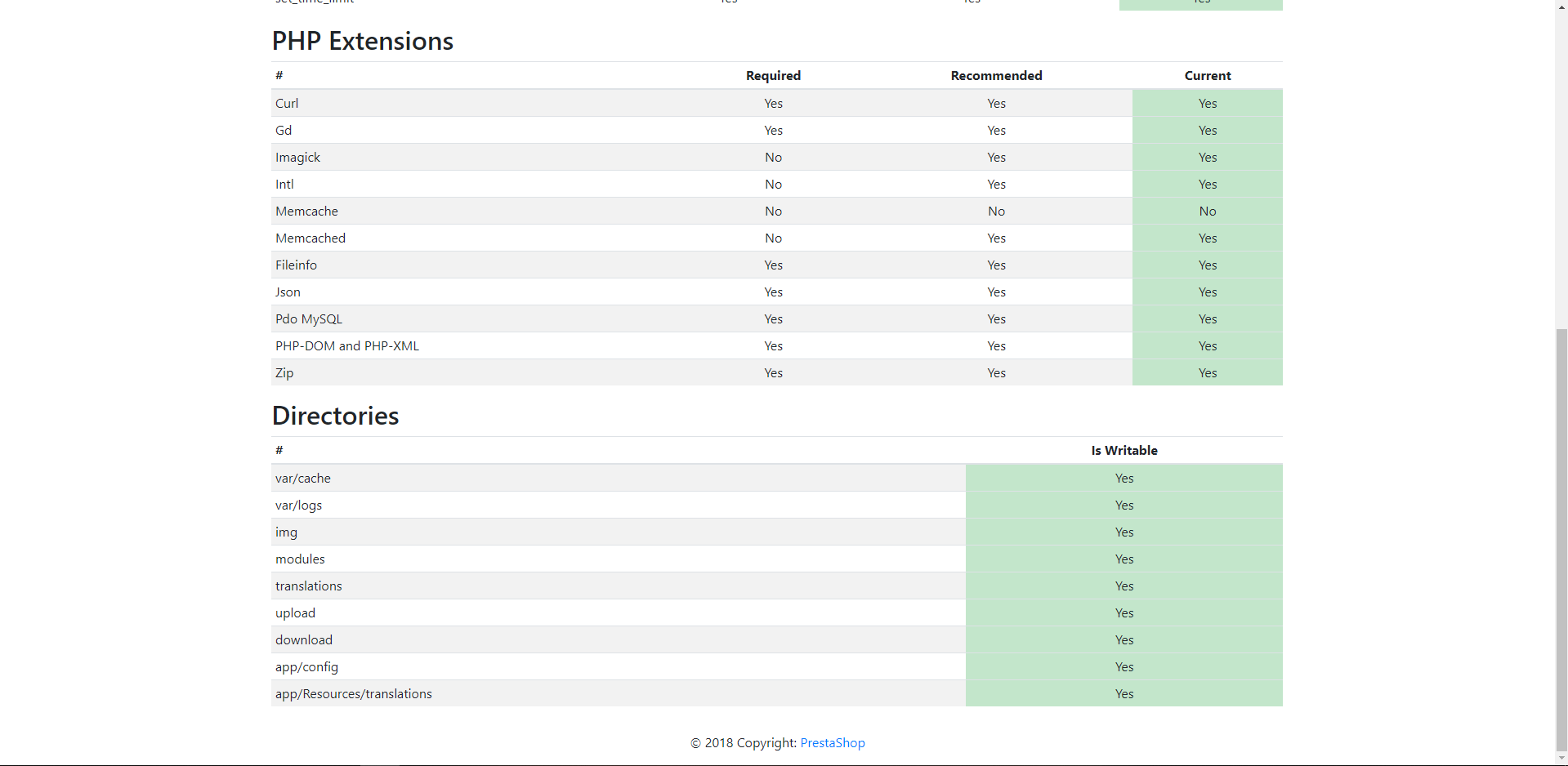Select the var/cache directory row
1568x766 pixels.
click(x=302, y=478)
